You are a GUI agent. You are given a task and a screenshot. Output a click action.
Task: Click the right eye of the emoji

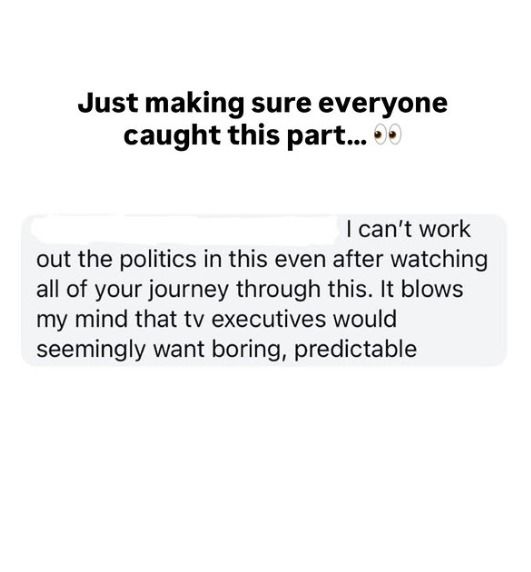point(394,135)
